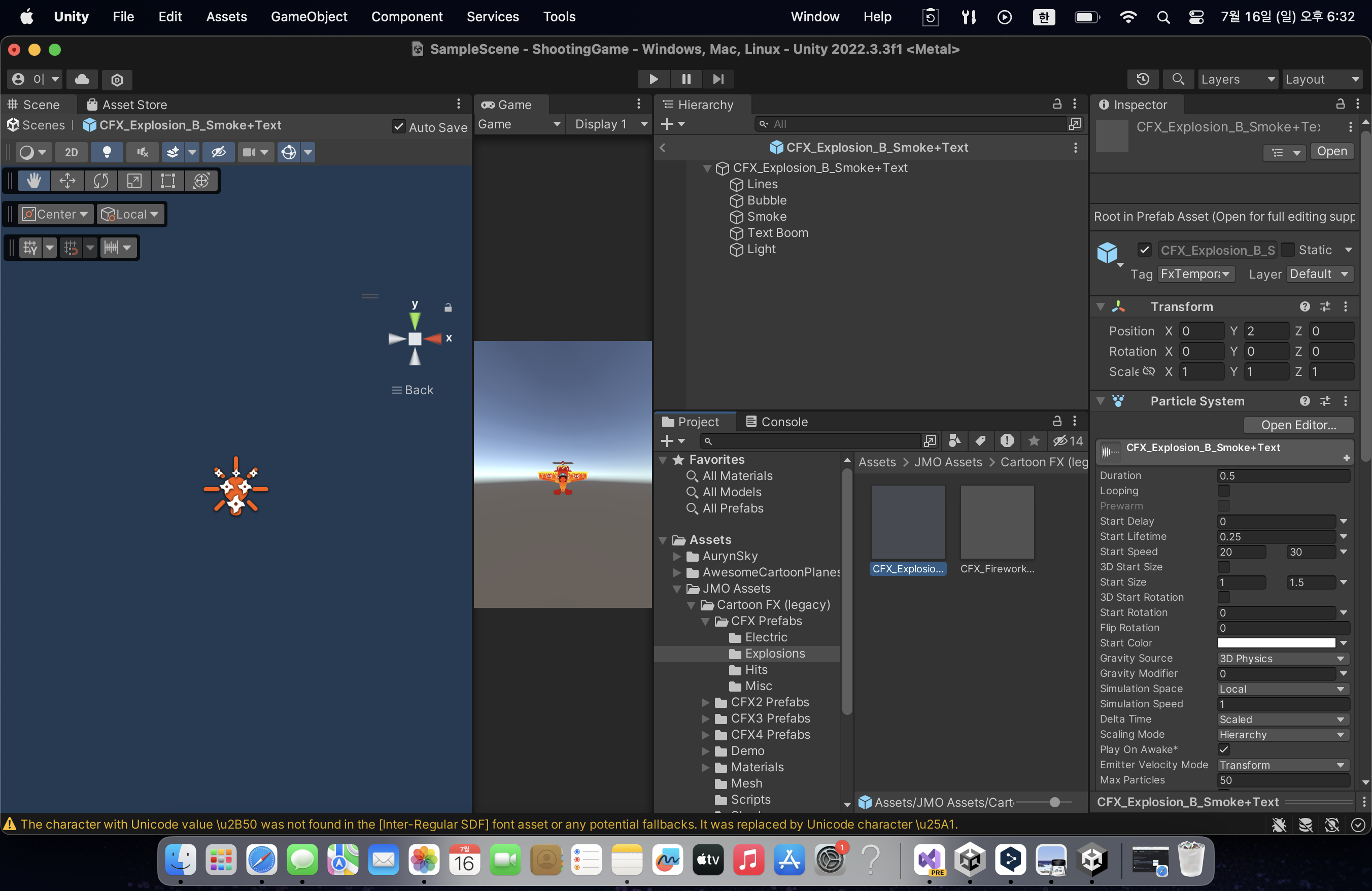Screen dimensions: 1372x891
Task: Expand the CFX2 Prefabs folder
Action: tap(705, 702)
